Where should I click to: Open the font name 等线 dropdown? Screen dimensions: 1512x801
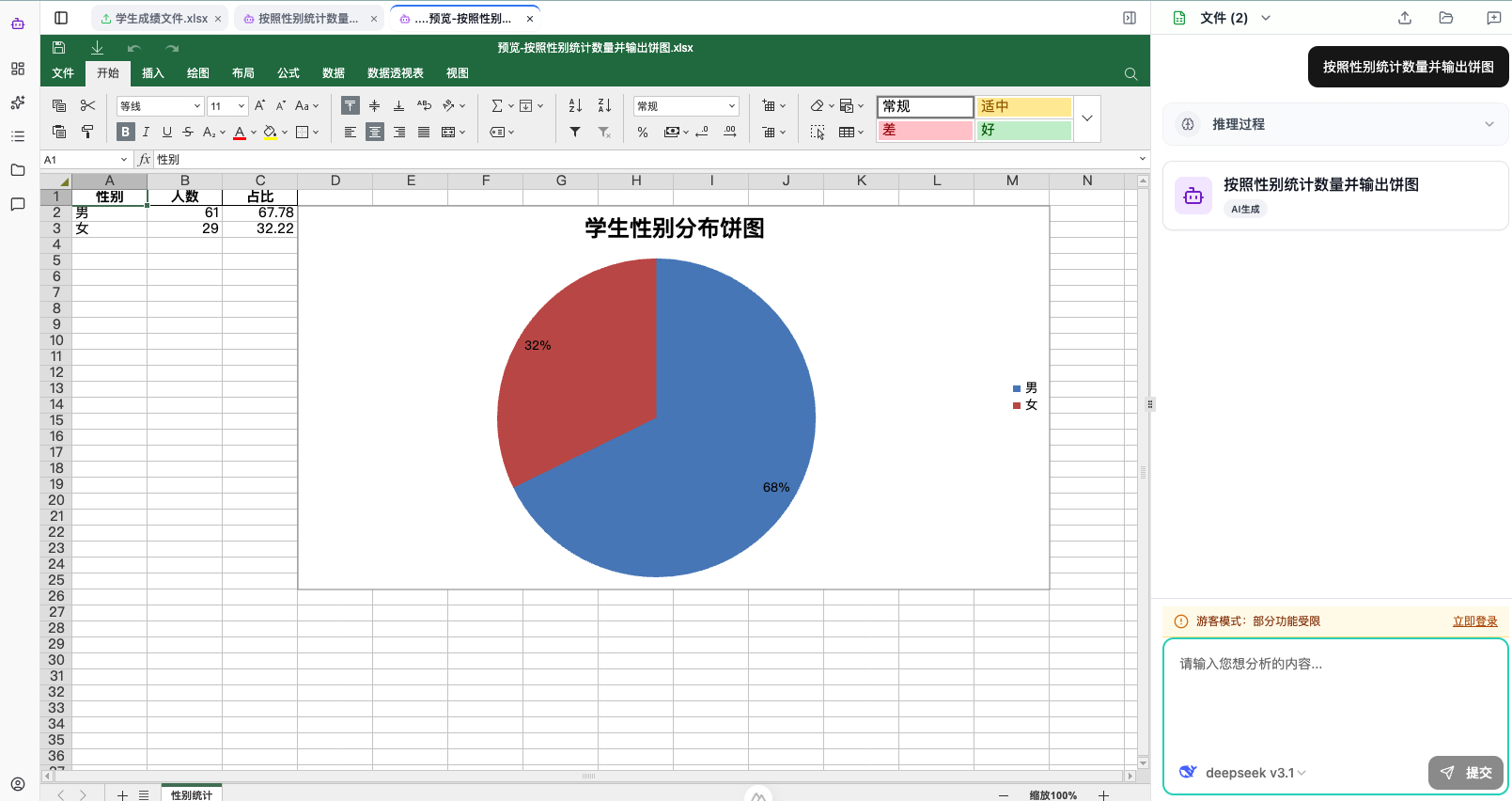pyautogui.click(x=161, y=106)
